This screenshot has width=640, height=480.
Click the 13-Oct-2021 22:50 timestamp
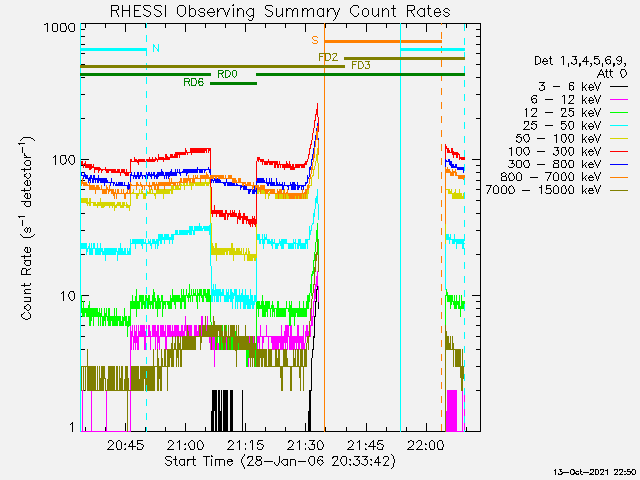point(596,472)
